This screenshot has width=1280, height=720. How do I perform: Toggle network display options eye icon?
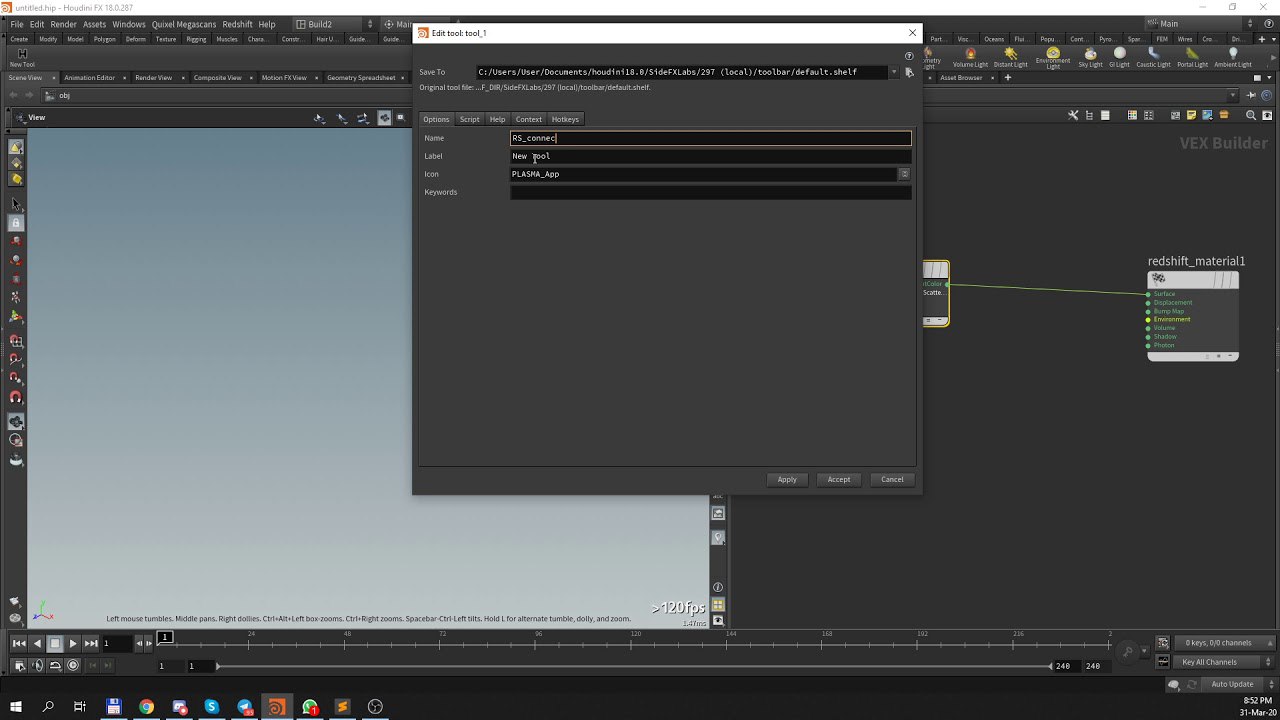point(1269,116)
